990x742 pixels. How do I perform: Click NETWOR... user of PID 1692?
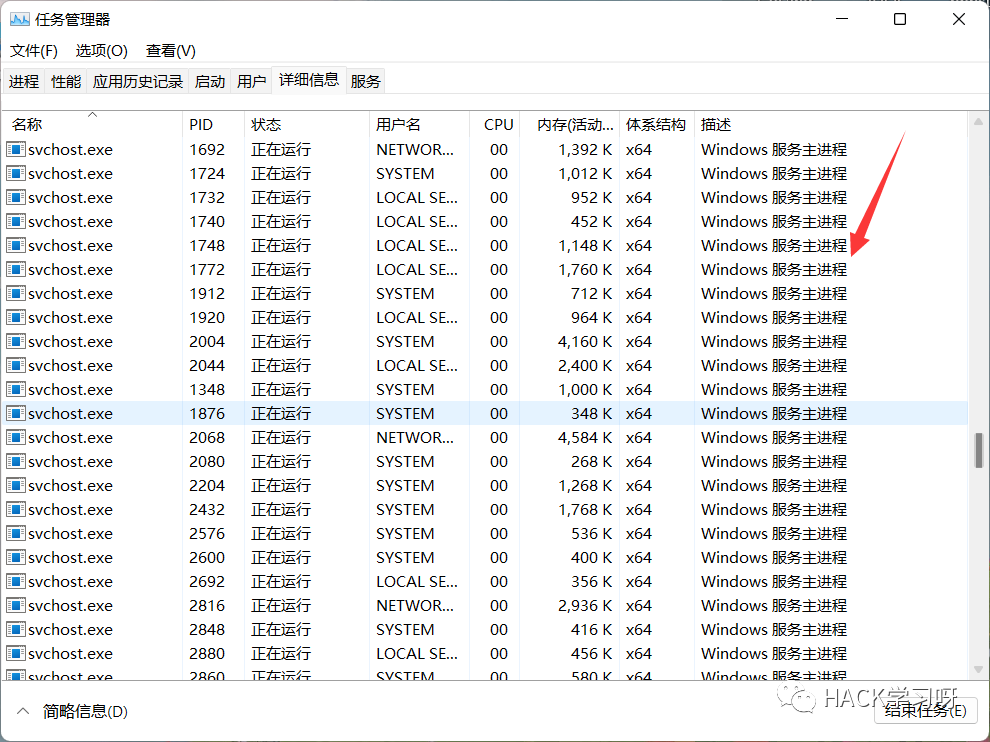pos(415,150)
